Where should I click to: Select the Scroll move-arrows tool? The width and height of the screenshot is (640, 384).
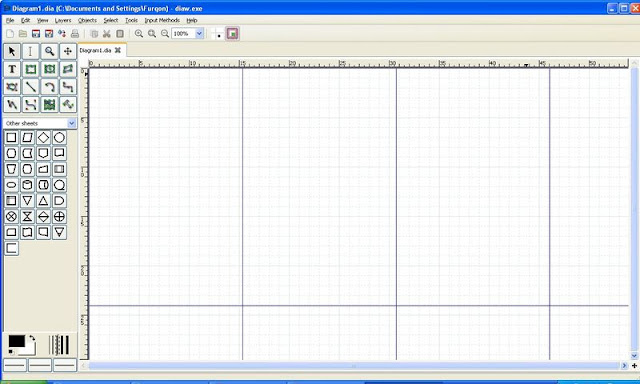click(x=68, y=51)
